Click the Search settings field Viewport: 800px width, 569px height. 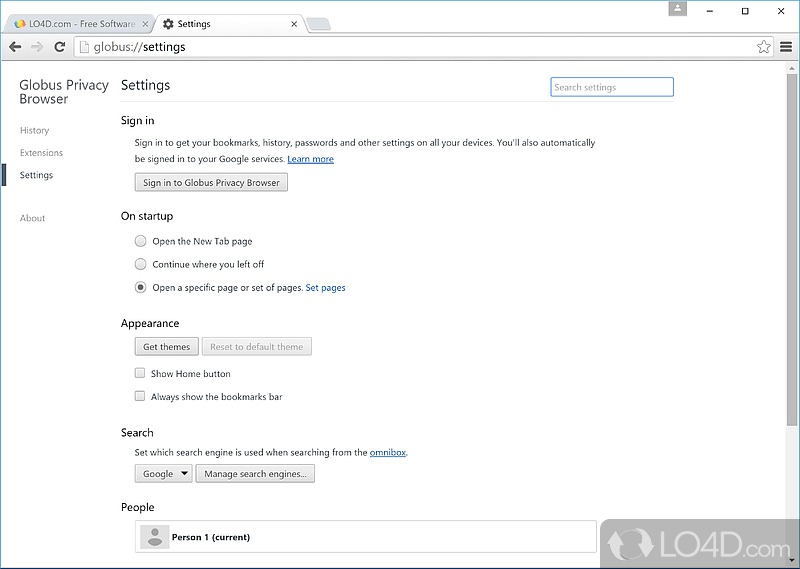(612, 87)
